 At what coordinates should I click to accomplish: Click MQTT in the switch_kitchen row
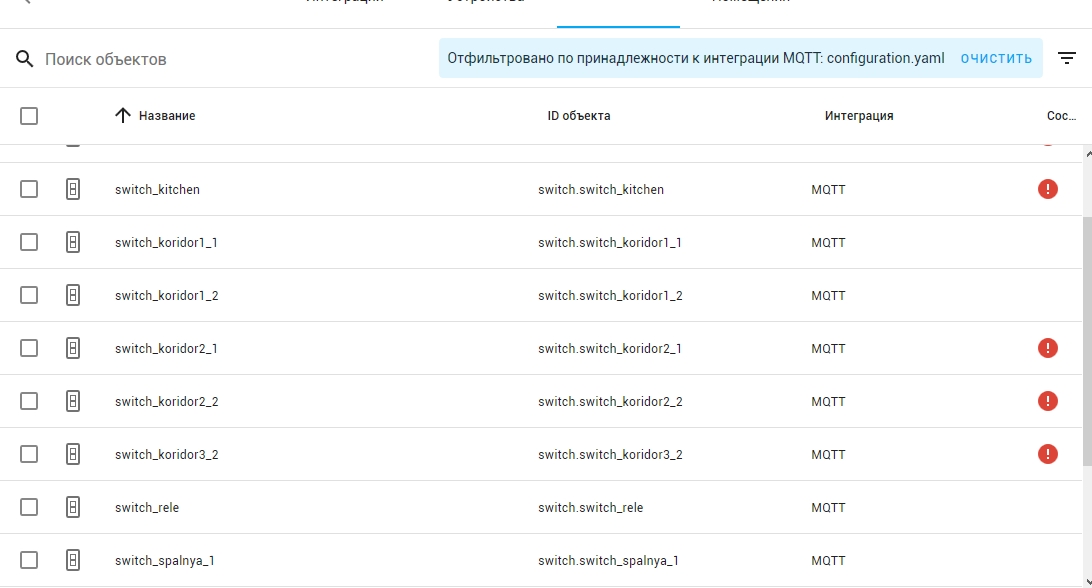click(x=828, y=189)
